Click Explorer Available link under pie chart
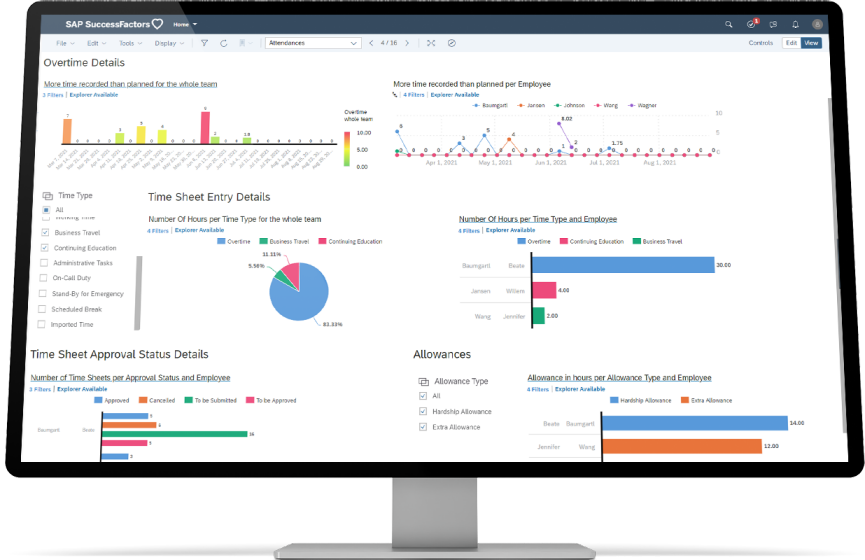 pos(200,230)
